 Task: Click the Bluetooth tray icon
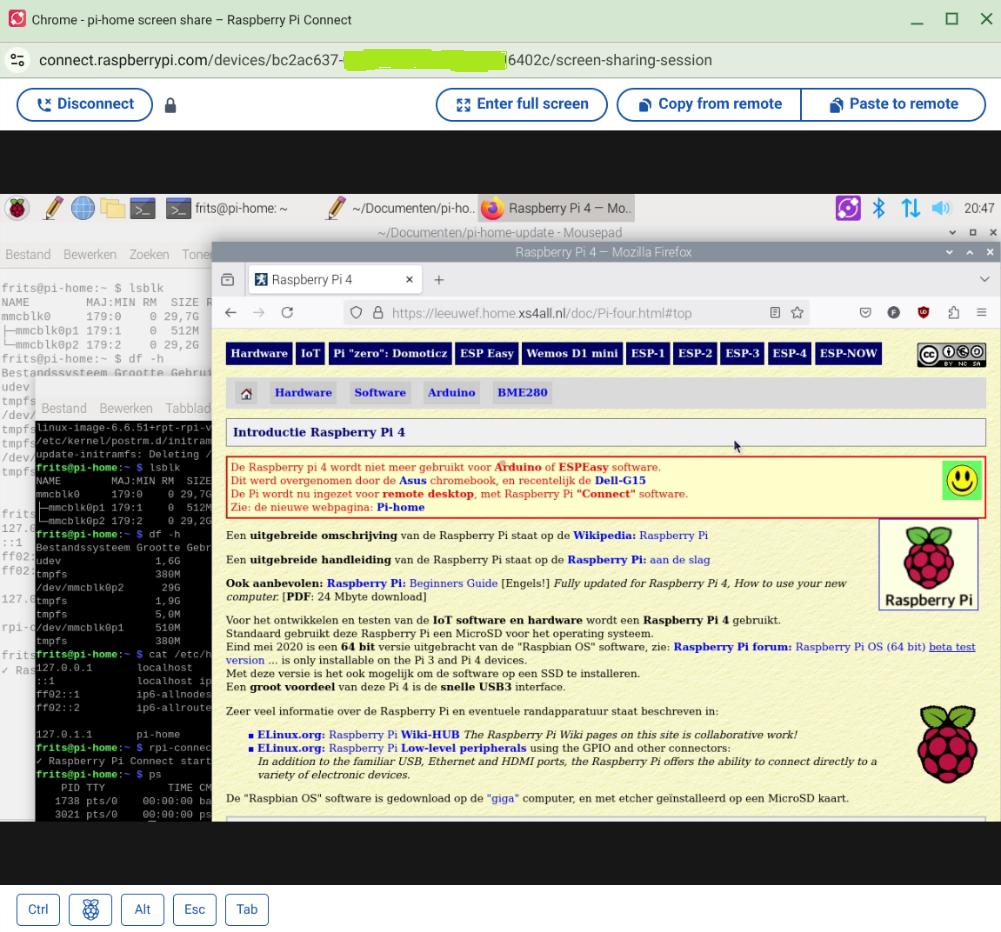point(879,208)
